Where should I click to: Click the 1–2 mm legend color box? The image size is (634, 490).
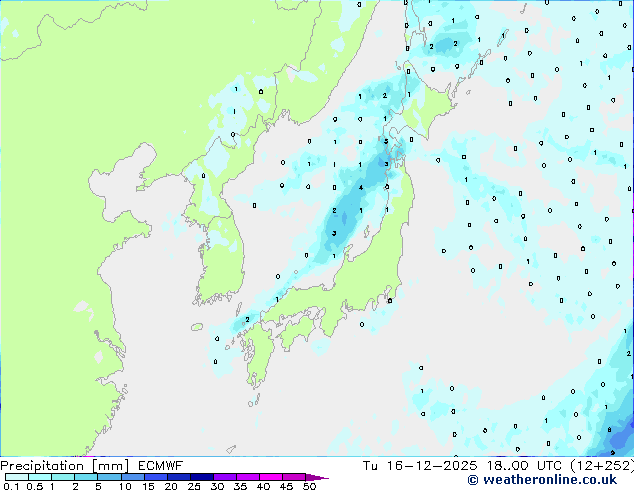pyautogui.click(x=63, y=477)
